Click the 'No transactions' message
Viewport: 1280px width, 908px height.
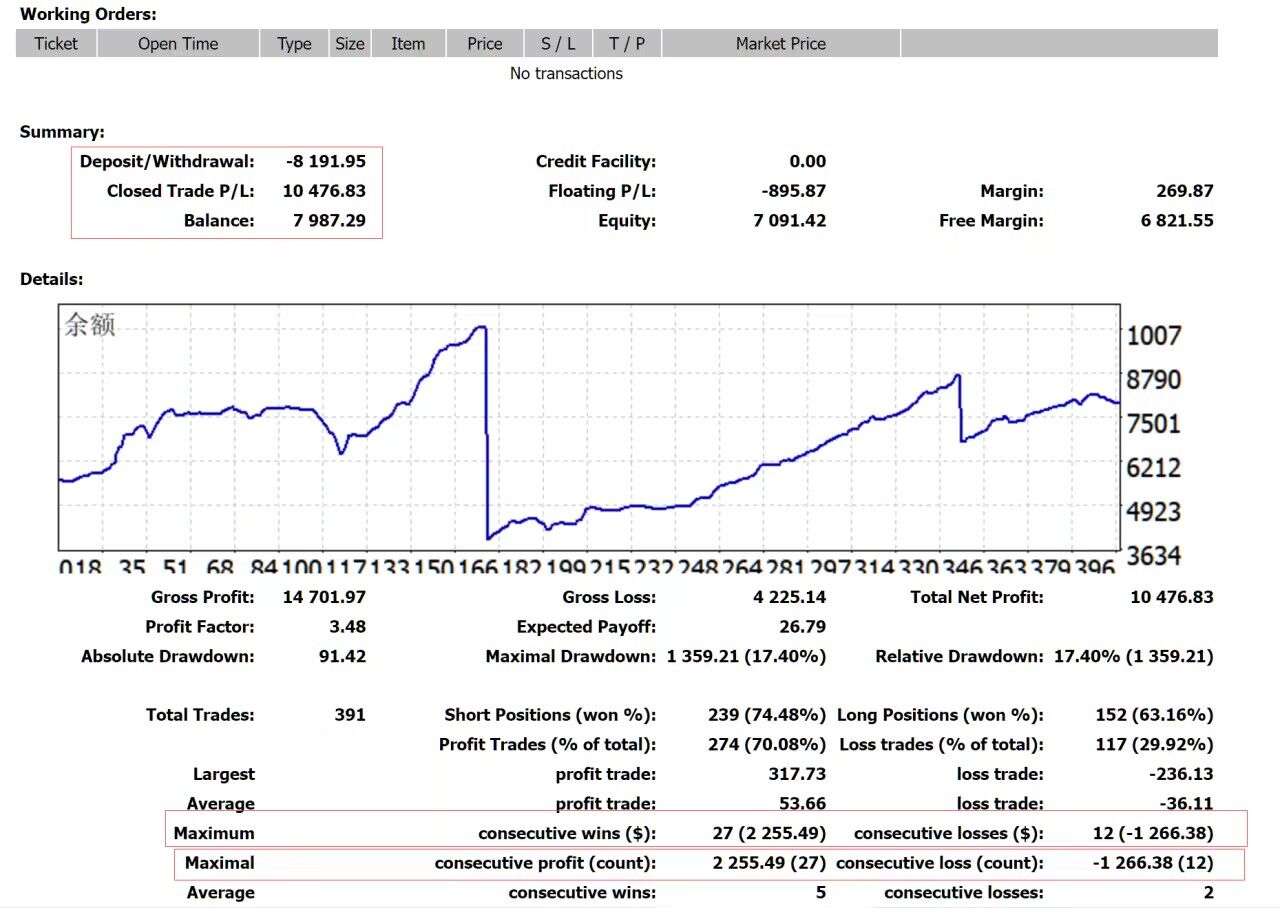(566, 74)
